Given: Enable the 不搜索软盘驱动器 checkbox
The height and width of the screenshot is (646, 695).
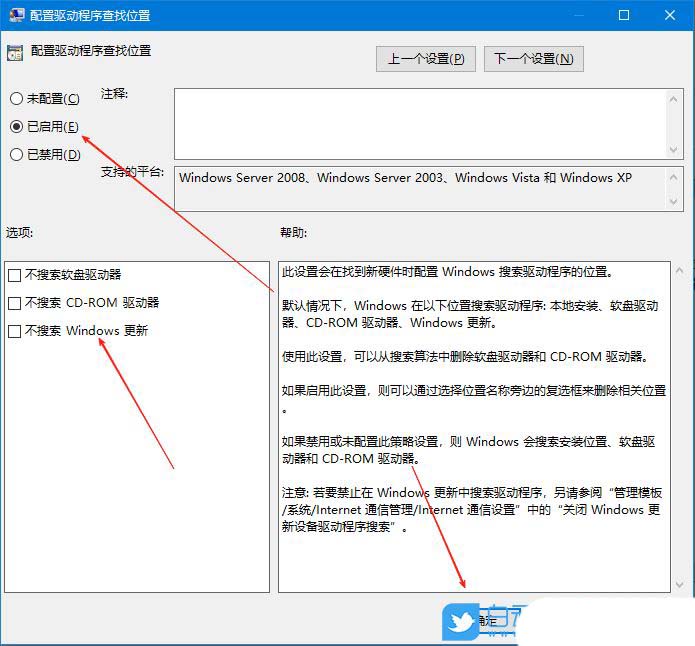Looking at the screenshot, I should [14, 275].
